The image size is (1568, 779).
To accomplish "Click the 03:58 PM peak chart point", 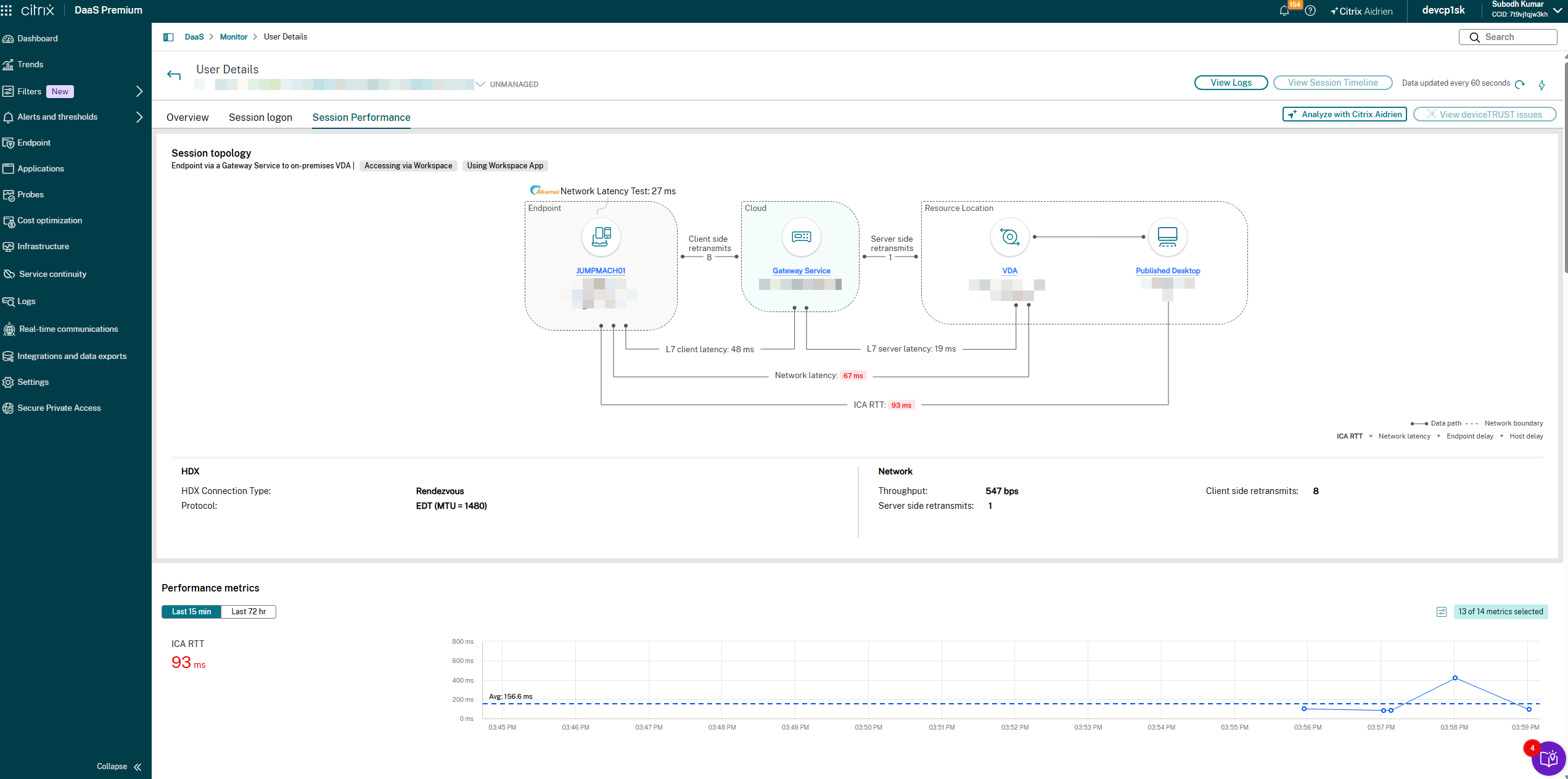I will pyautogui.click(x=1455, y=678).
